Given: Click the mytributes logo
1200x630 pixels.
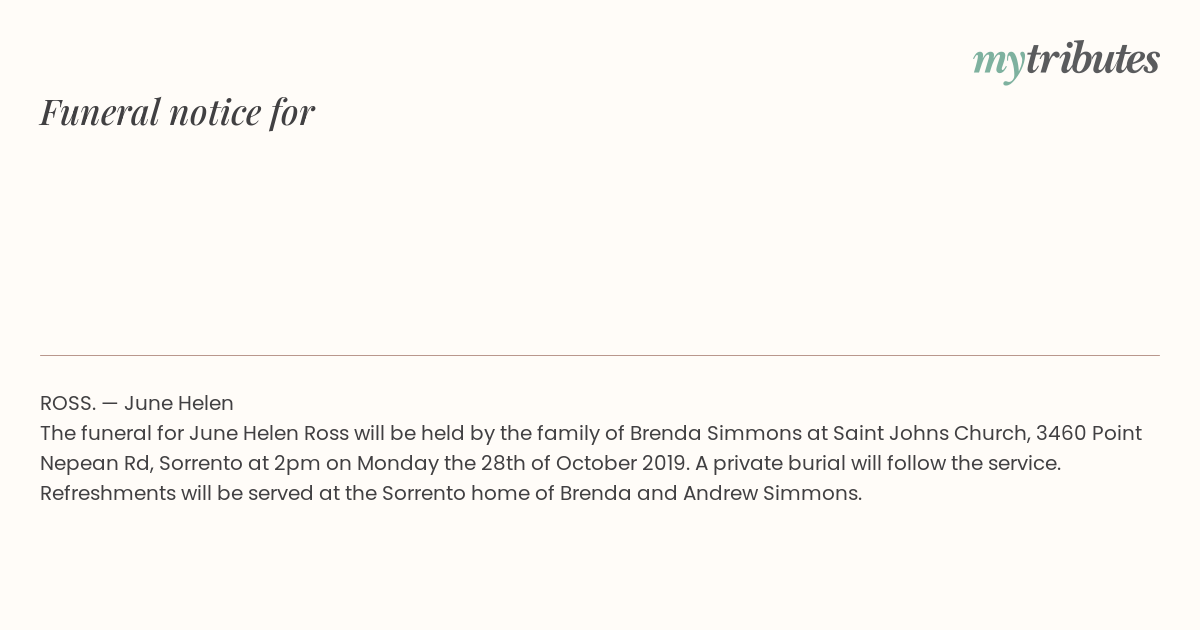Looking at the screenshot, I should tap(1066, 61).
